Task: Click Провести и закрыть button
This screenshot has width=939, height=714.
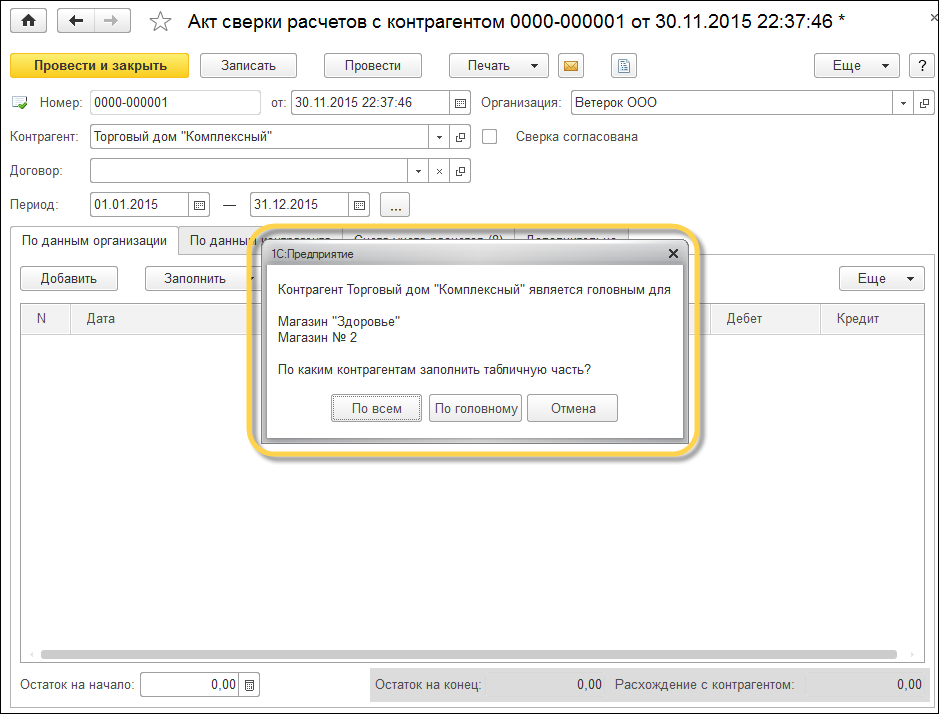Action: pos(99,66)
